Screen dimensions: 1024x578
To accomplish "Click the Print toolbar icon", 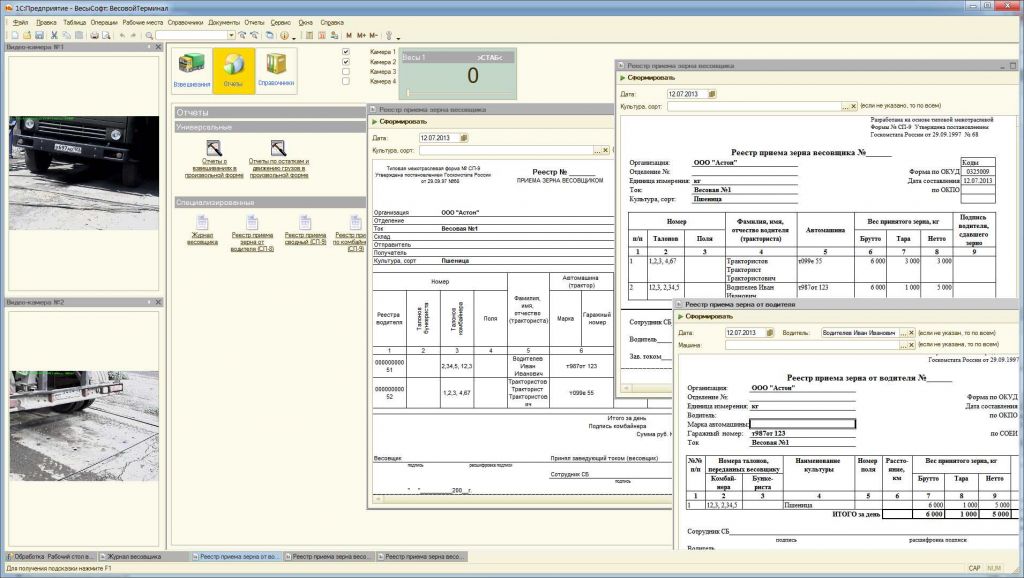I will 94,35.
